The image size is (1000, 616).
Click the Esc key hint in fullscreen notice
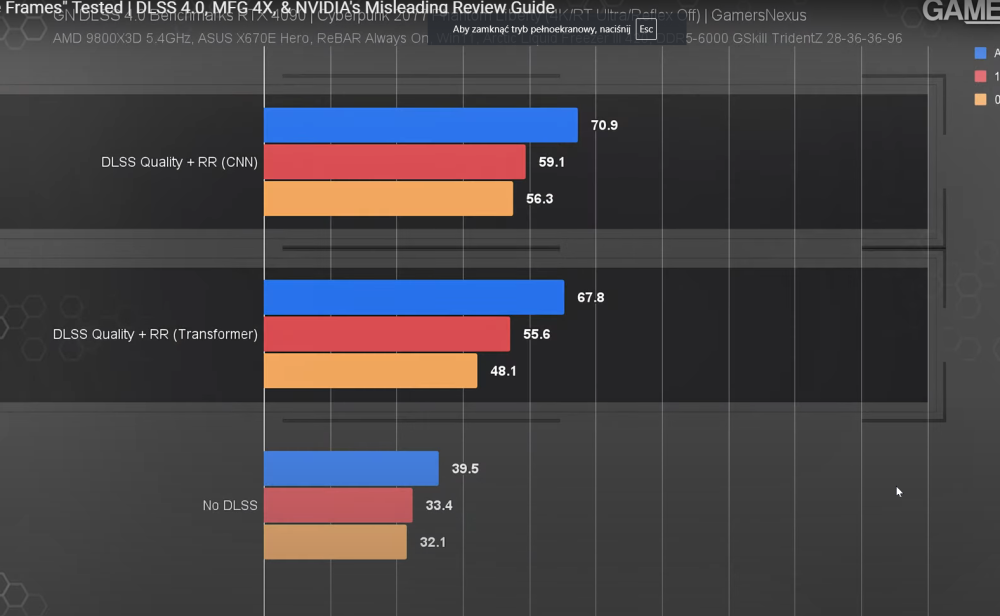(646, 29)
